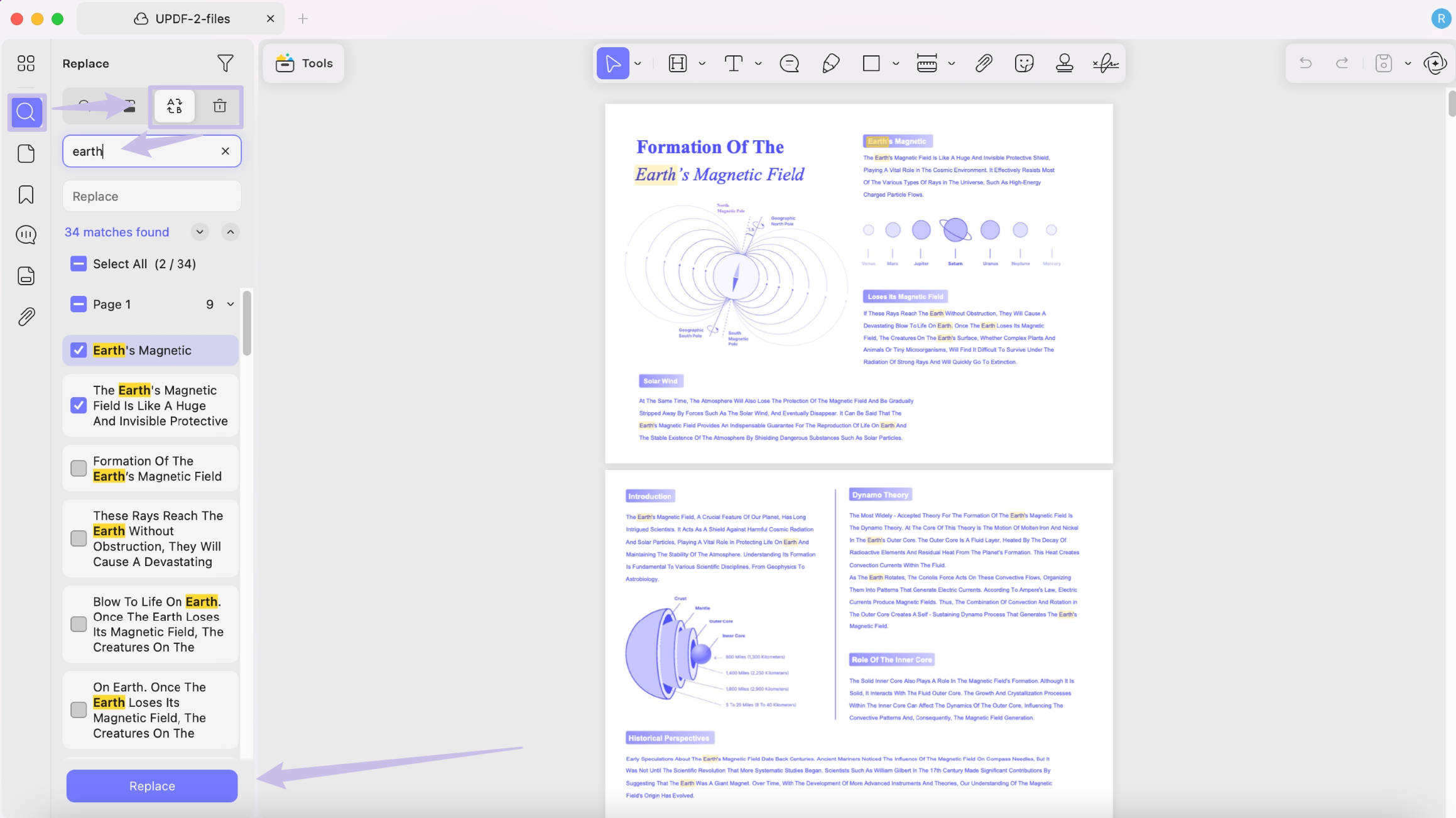
Task: Click the purple Replace button
Action: point(152,786)
